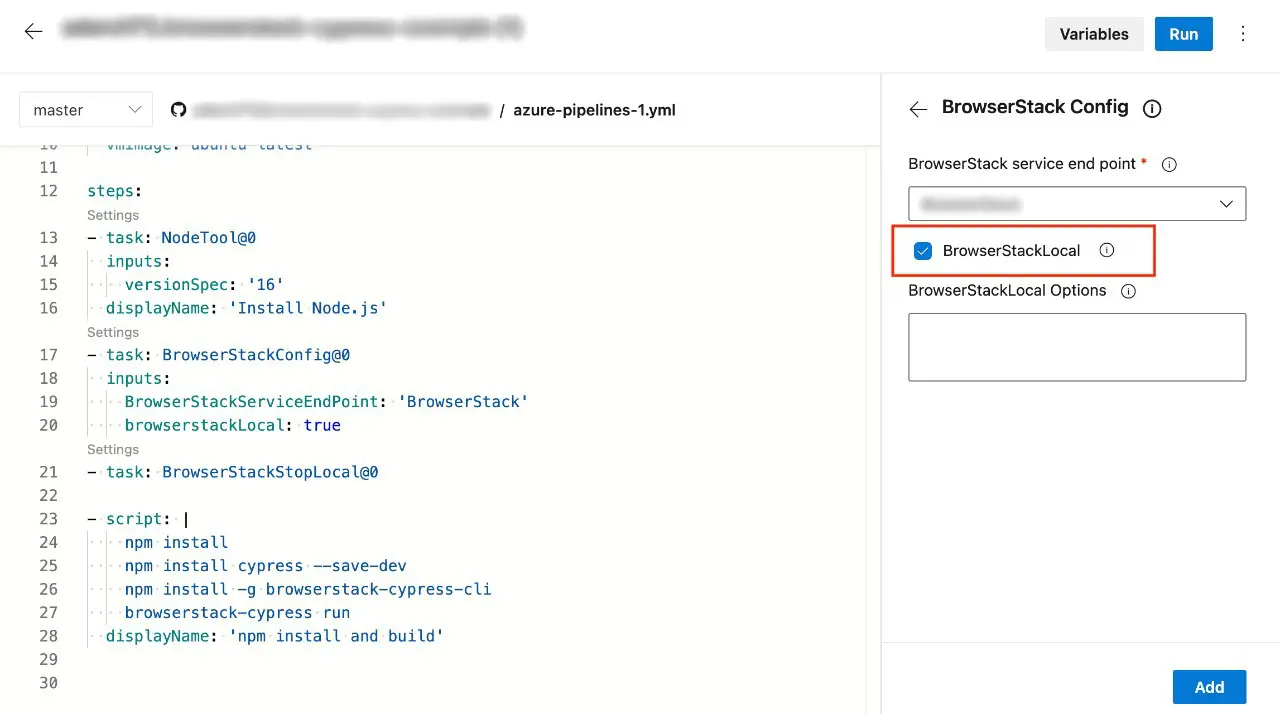Open Settings link above BrowserStackConfig task

113,332
